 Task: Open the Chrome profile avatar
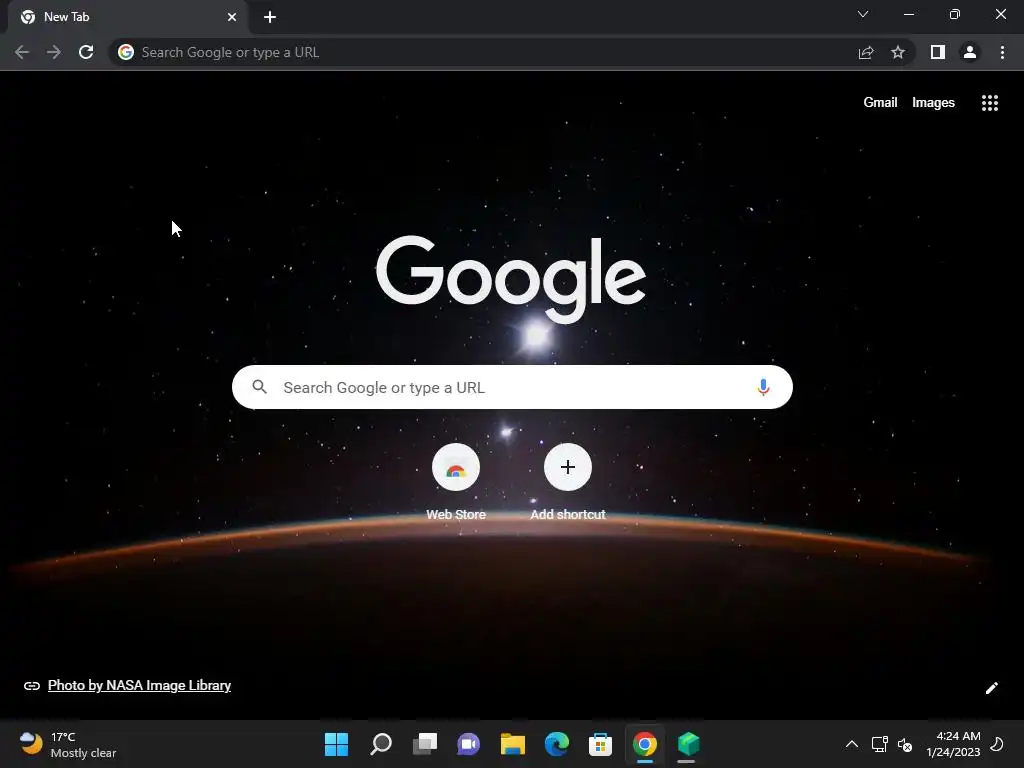coord(970,52)
